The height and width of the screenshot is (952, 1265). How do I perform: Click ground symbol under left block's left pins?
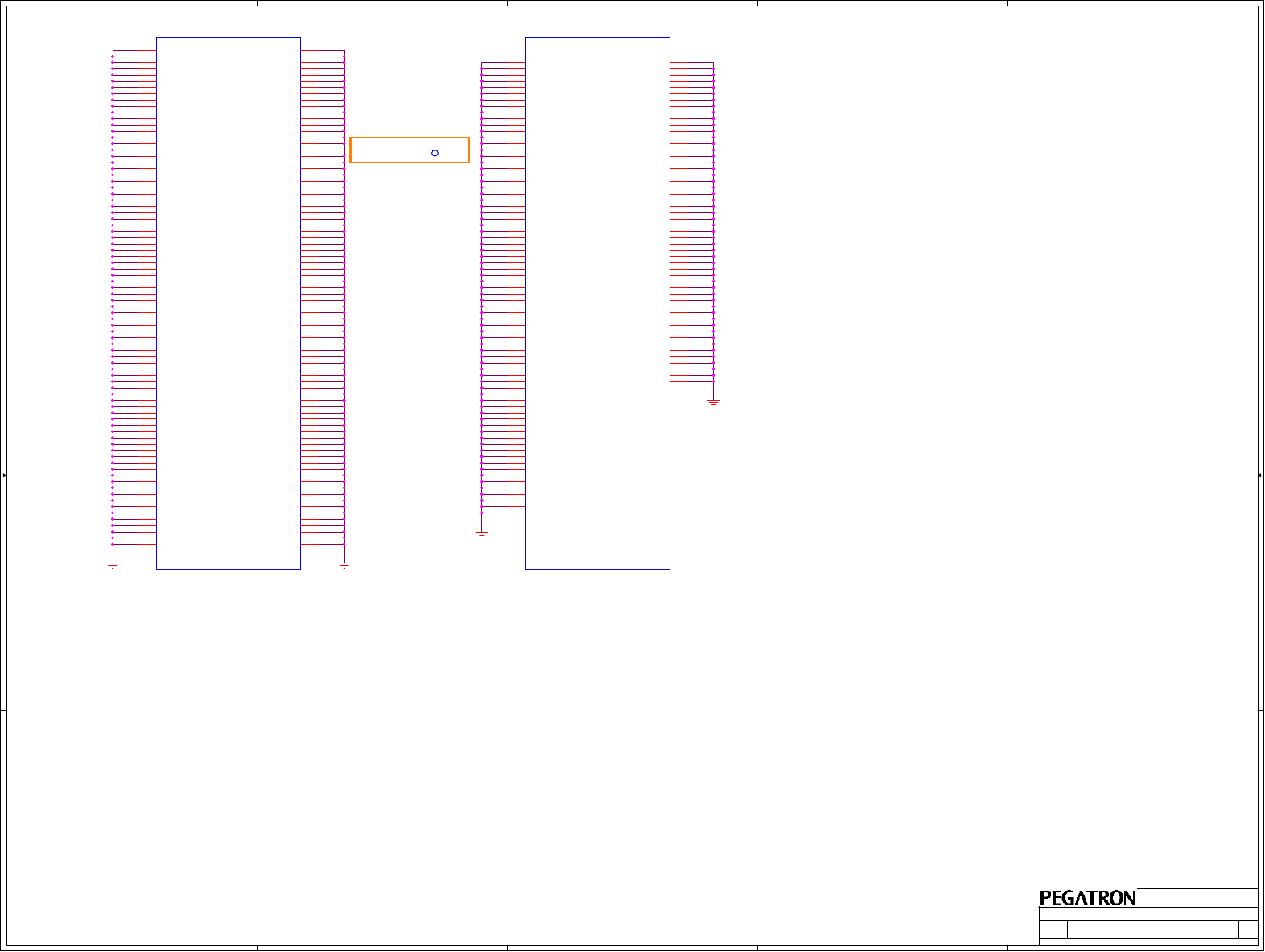[113, 566]
